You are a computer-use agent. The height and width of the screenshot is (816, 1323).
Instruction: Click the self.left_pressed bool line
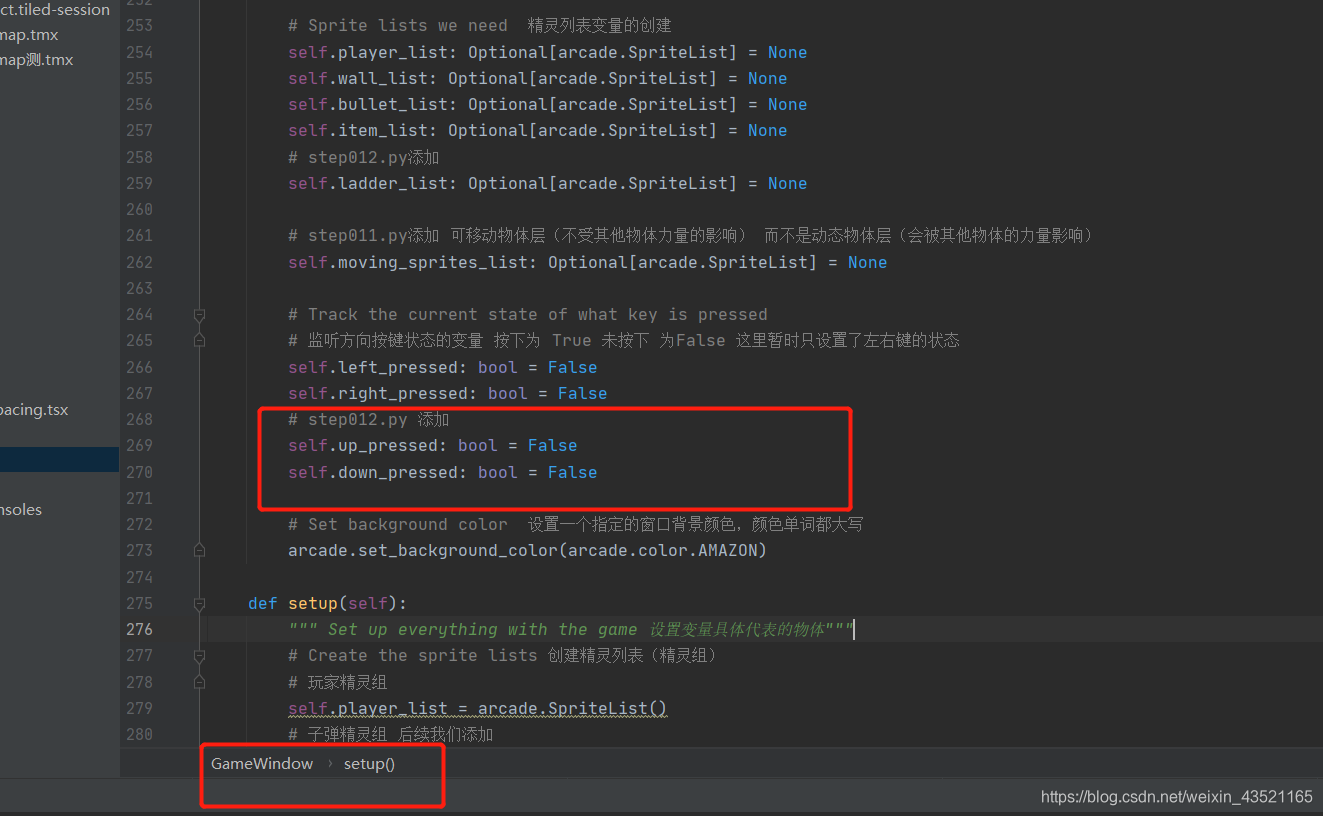(442, 367)
